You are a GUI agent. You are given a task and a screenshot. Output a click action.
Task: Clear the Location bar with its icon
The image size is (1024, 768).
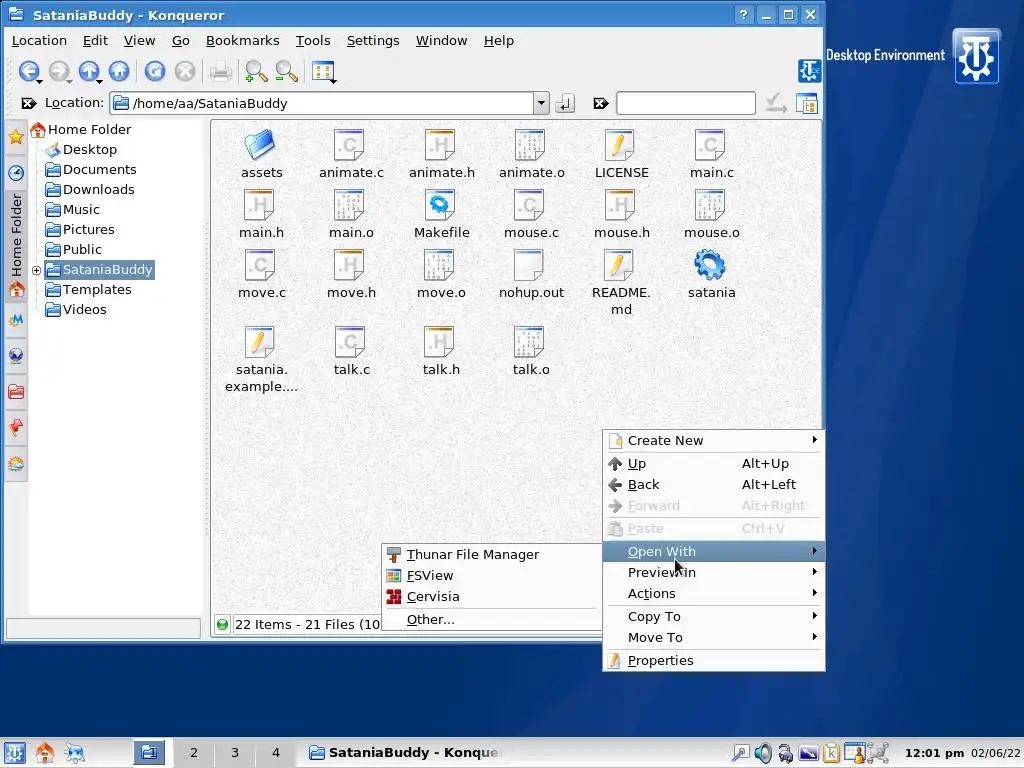click(29, 103)
